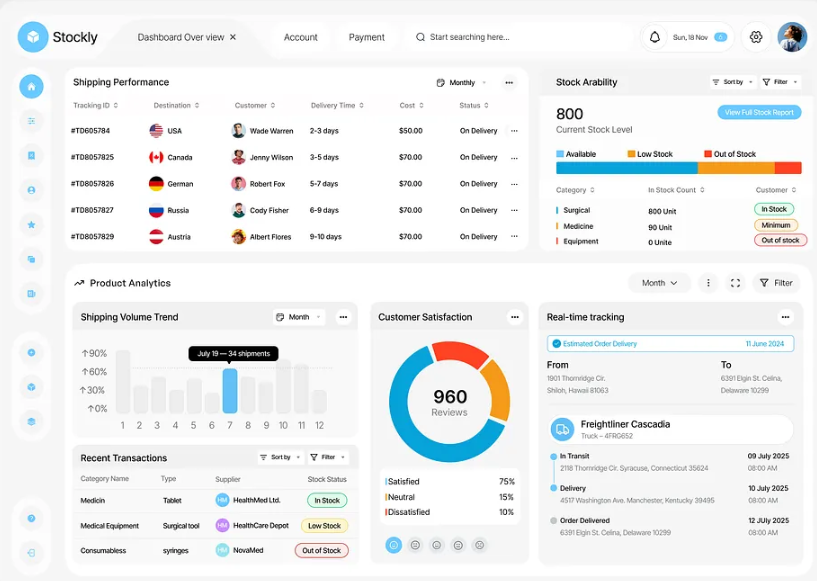
Task: Click the Product Analytics Filter button
Action: 776,283
